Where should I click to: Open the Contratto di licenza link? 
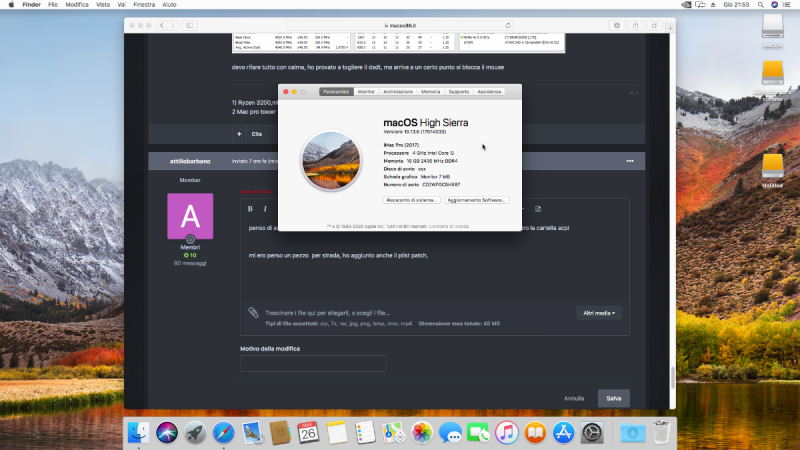(448, 226)
